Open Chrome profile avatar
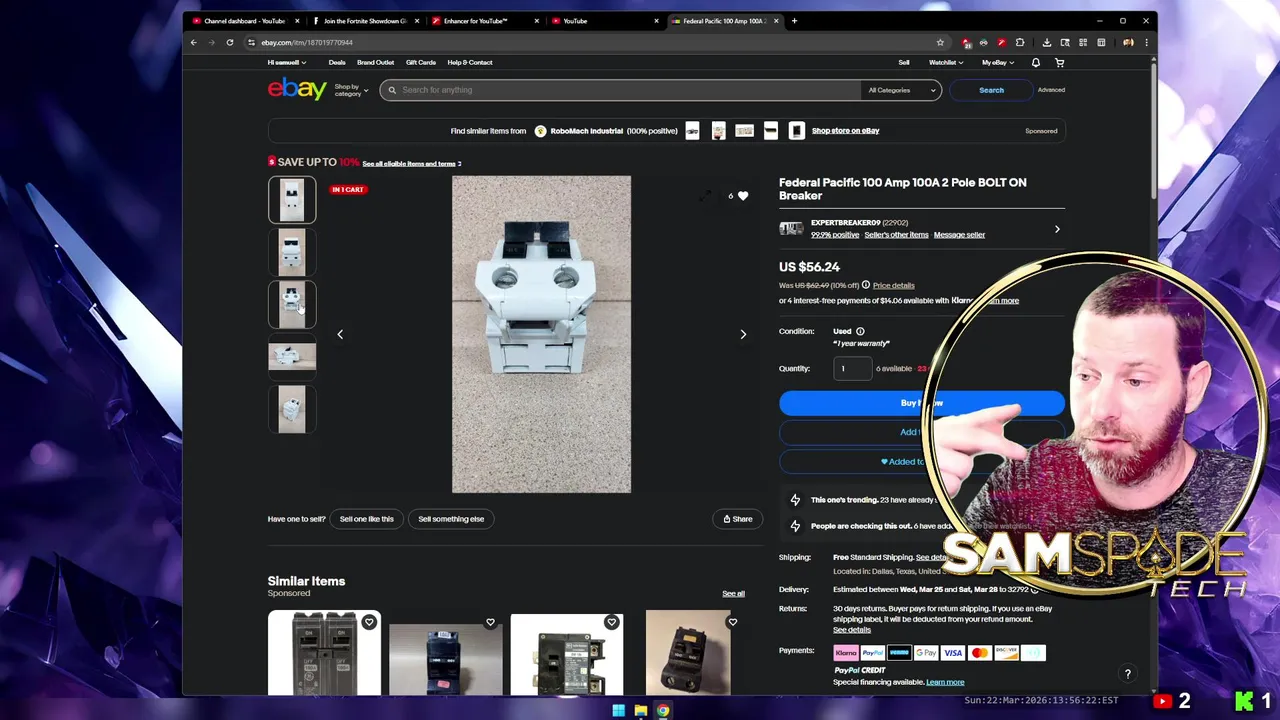 pyautogui.click(x=1128, y=42)
